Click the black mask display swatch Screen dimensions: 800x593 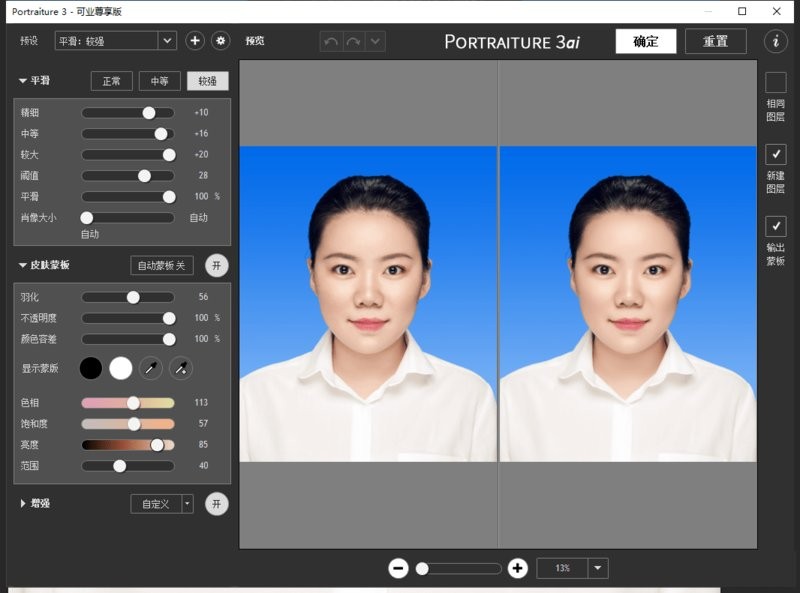click(91, 368)
